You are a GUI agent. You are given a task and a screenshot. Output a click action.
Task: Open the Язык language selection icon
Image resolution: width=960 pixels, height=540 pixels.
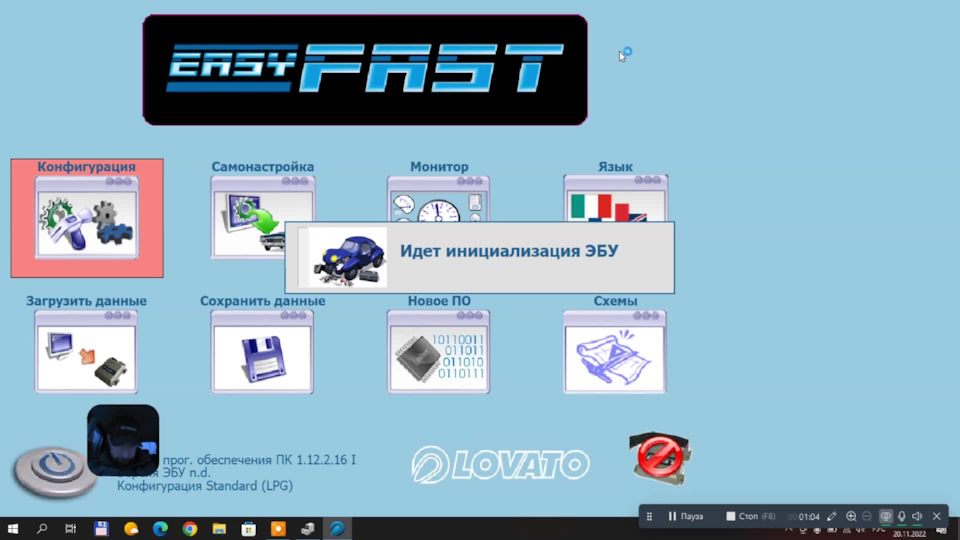click(615, 198)
